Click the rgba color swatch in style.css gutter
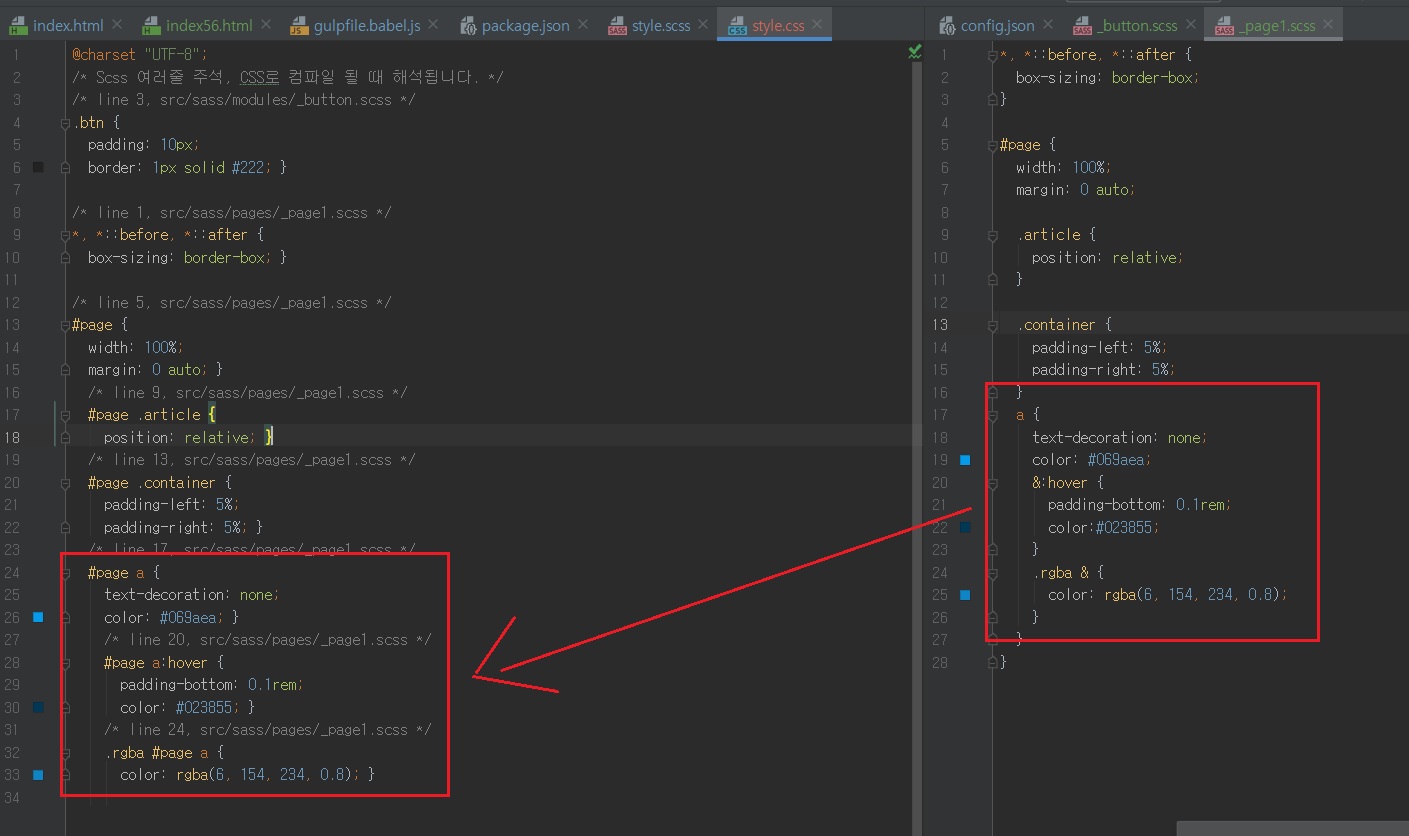Viewport: 1409px width, 836px height. pyautogui.click(x=38, y=775)
